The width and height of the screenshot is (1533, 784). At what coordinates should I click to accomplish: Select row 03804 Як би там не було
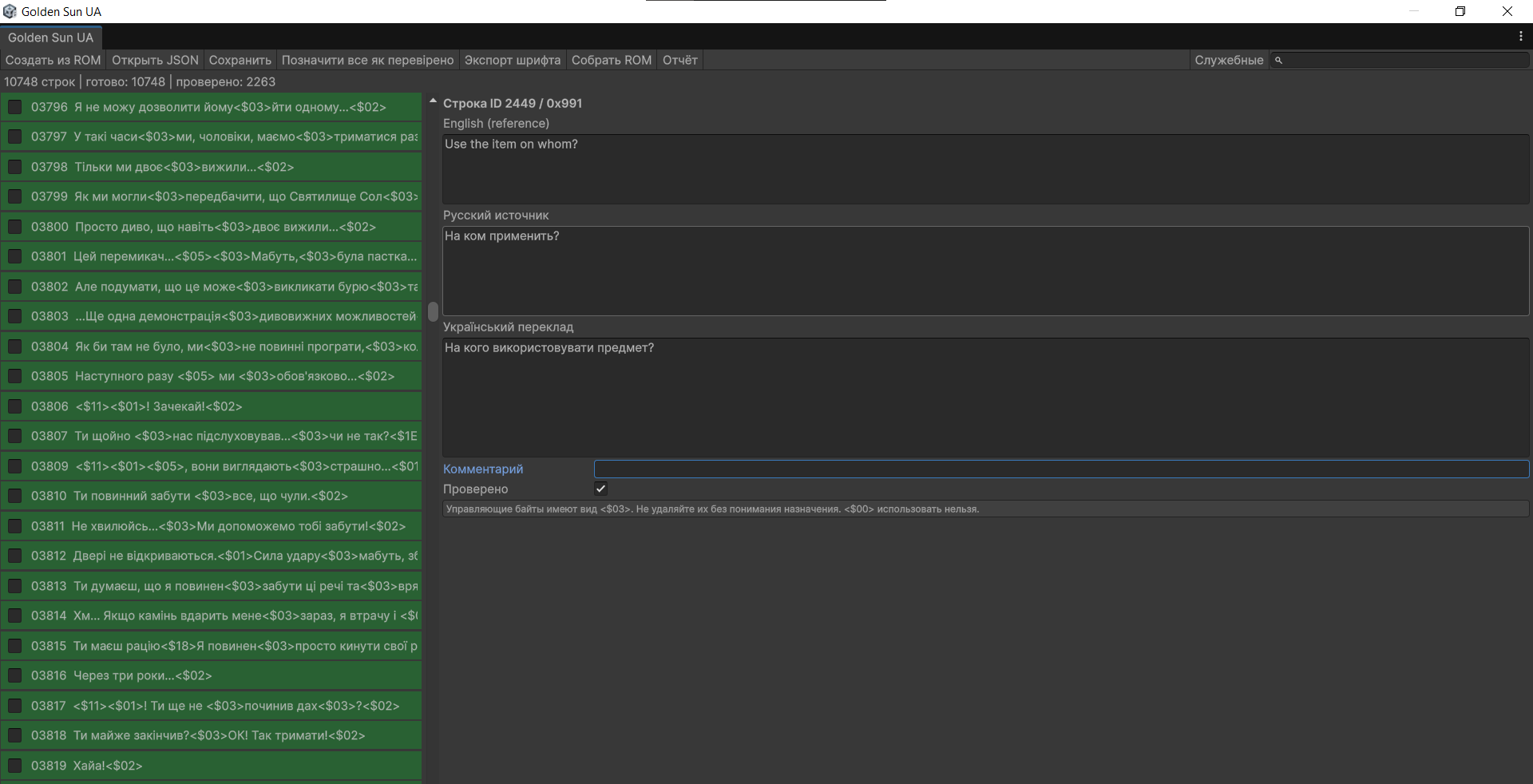(211, 346)
